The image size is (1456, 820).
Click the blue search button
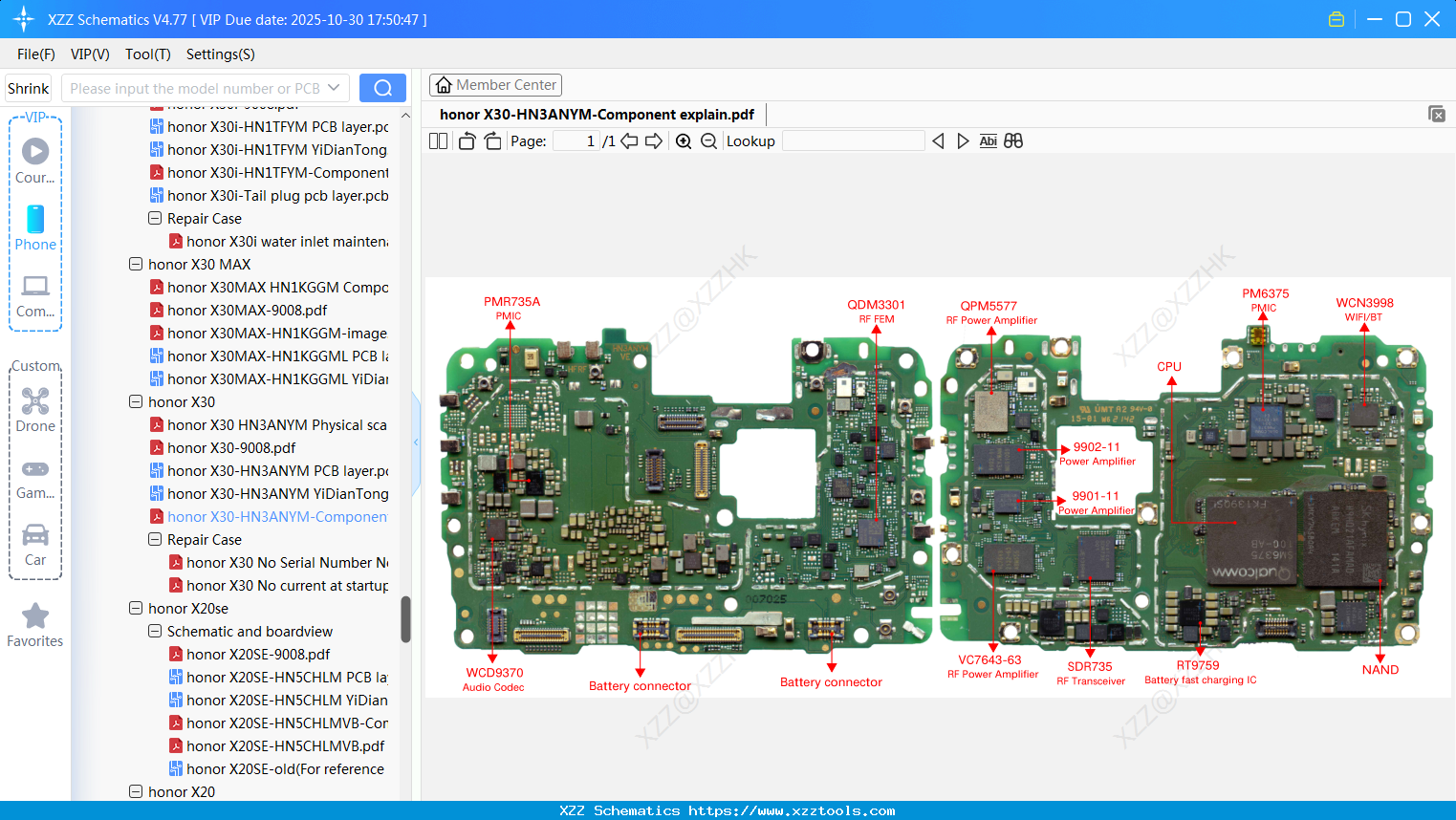point(382,88)
